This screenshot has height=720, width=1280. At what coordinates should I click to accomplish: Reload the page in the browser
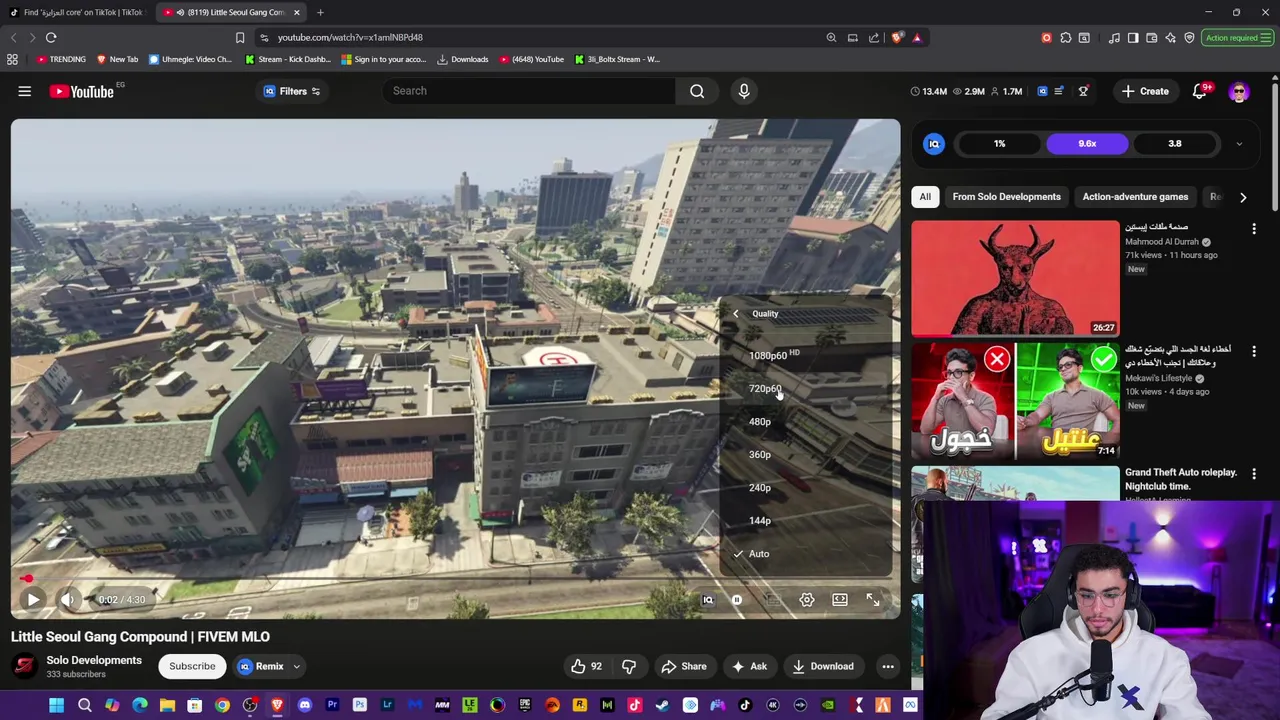point(51,37)
